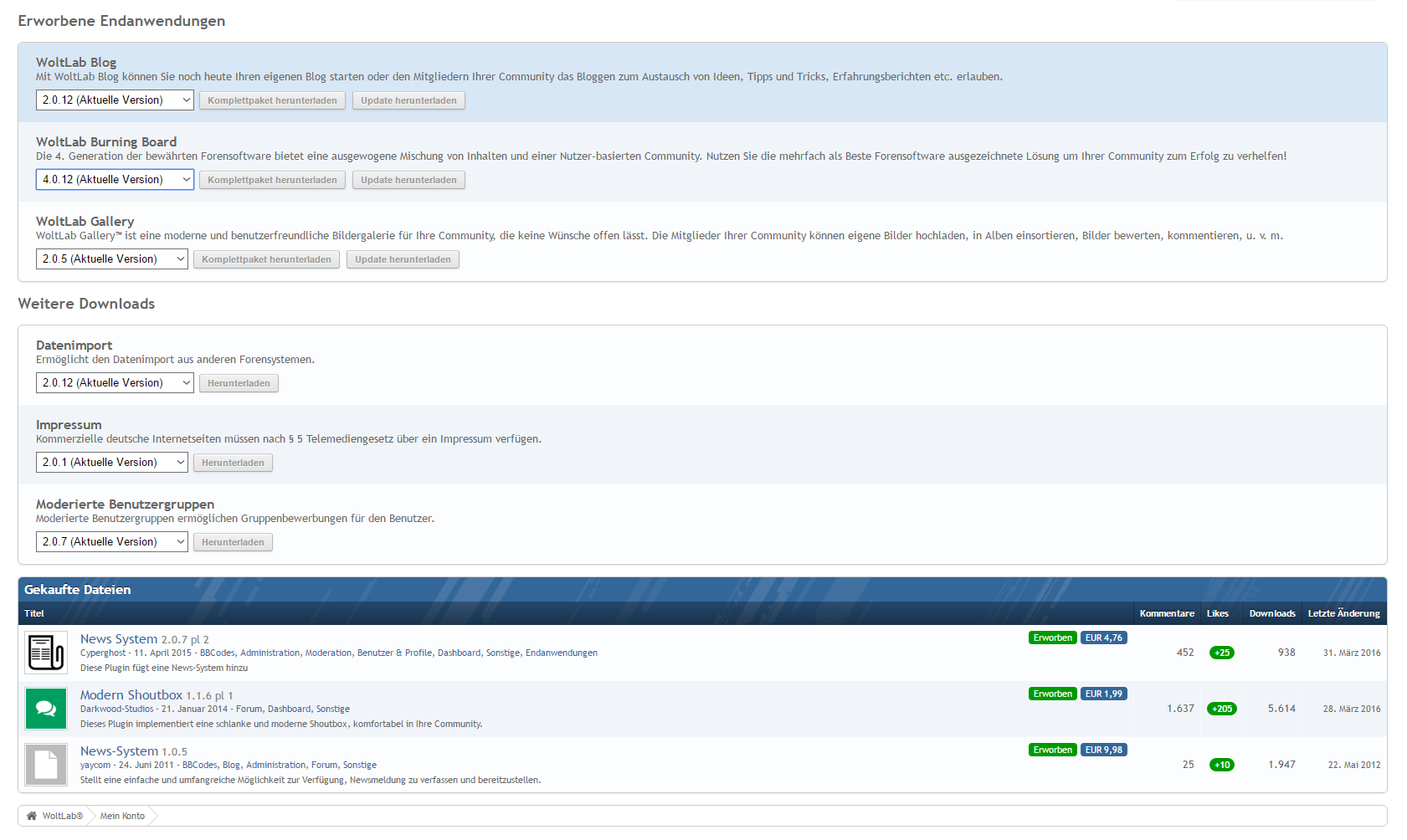Screen dimensions: 1407x840
Task: Click Komplettpaket herunterladen for WoltLab Blog
Action: click(272, 100)
